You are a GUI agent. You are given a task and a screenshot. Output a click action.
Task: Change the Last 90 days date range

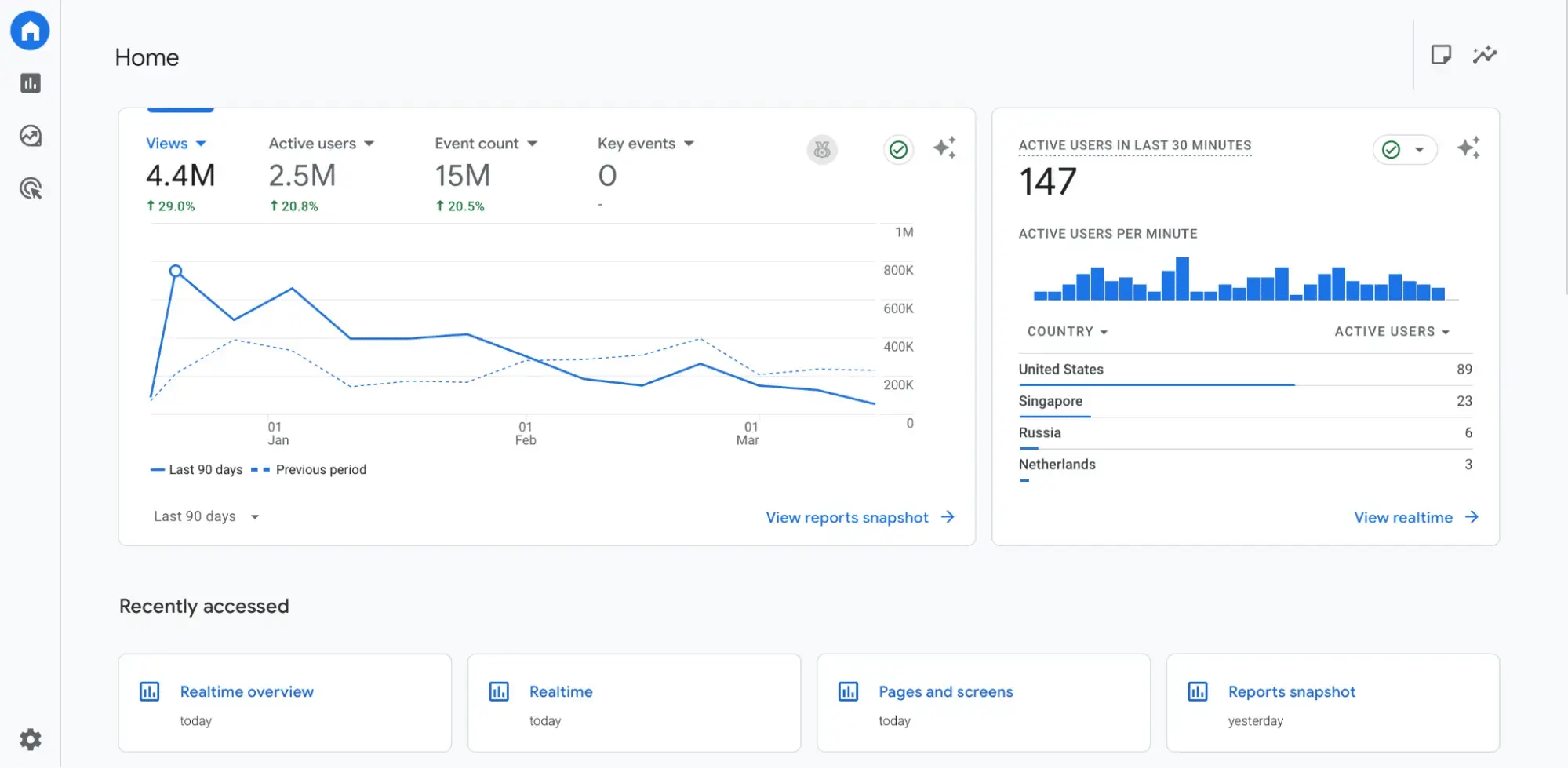tap(206, 516)
